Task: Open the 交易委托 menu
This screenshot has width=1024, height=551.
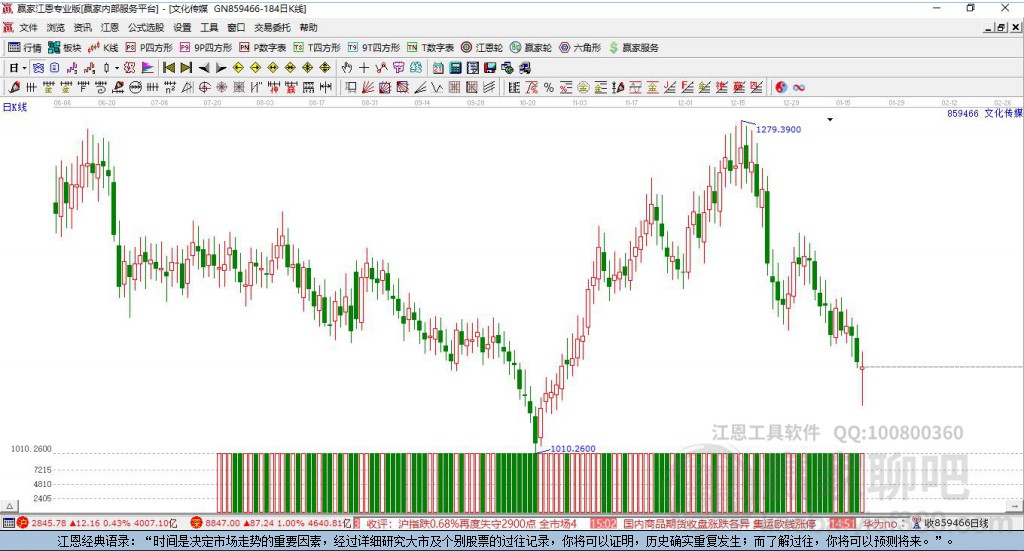Action: pyautogui.click(x=272, y=27)
